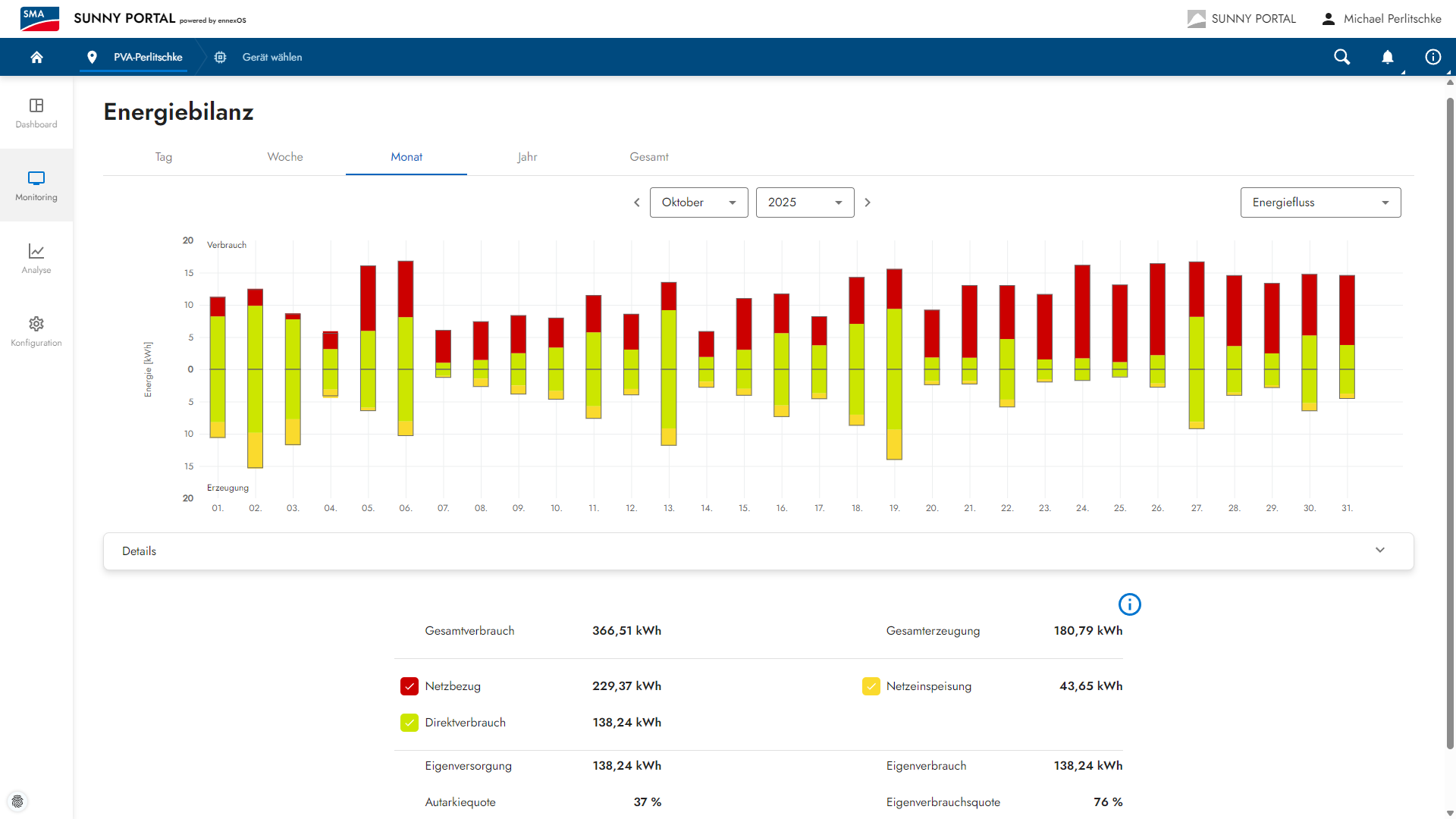Image resolution: width=1456 pixels, height=819 pixels.
Task: Open Analyse section in sidebar
Action: [36, 258]
